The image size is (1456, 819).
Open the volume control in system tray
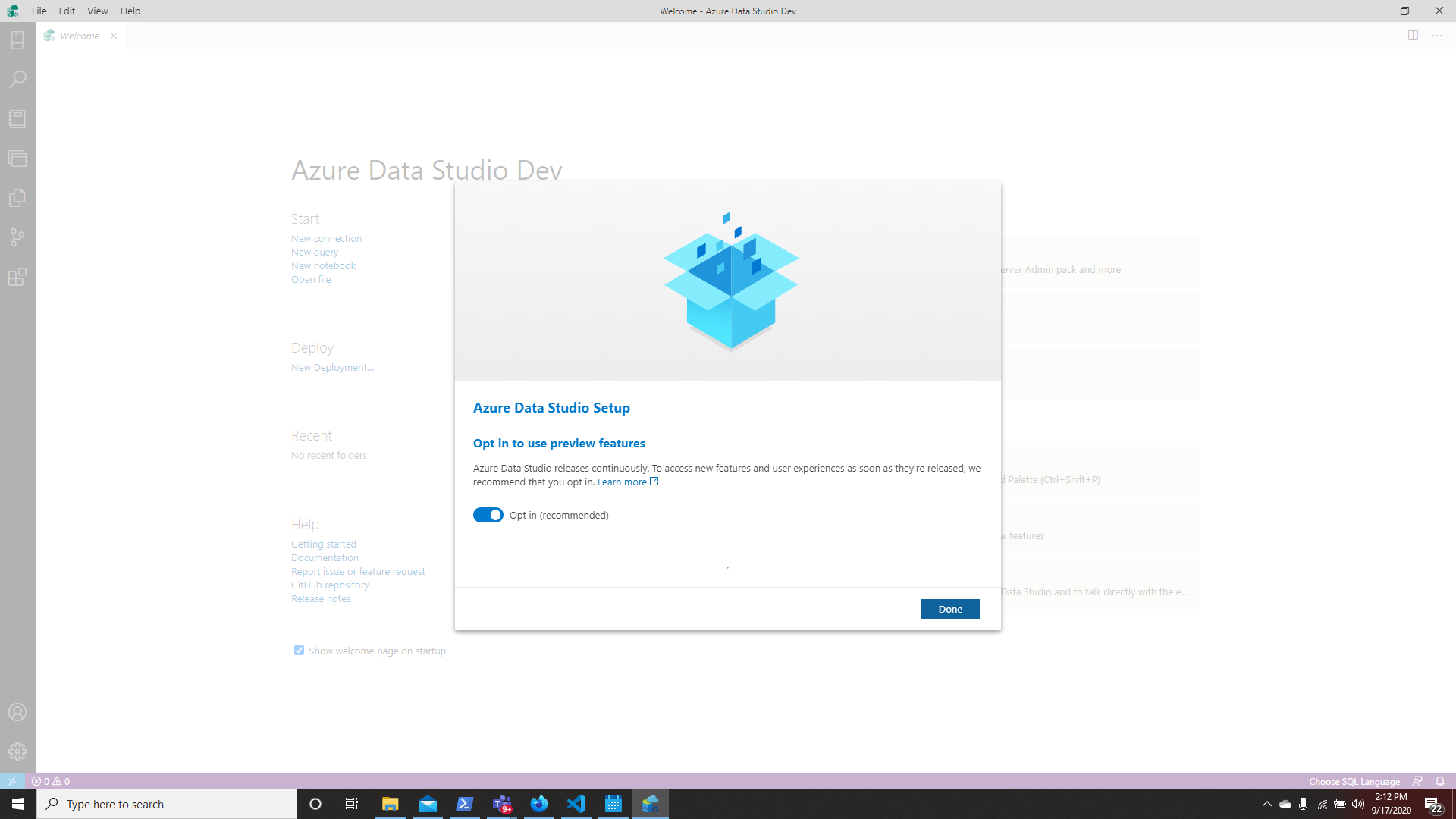tap(1358, 804)
